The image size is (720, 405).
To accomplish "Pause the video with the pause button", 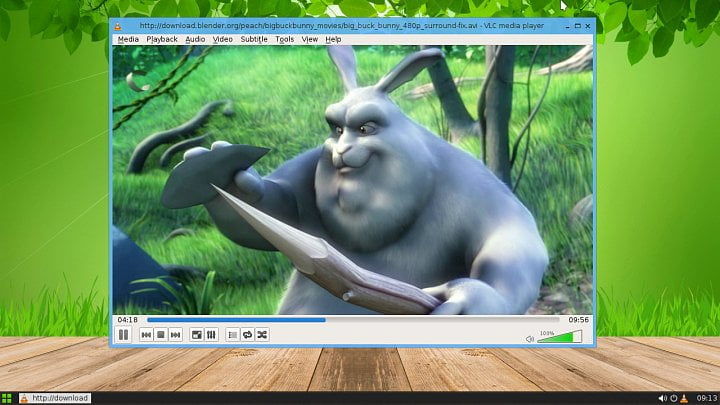I will [x=124, y=335].
